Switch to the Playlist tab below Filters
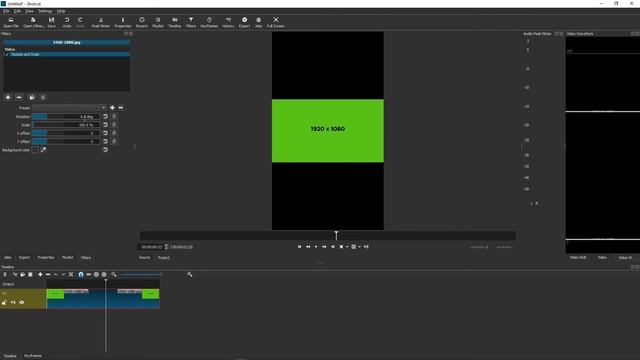The width and height of the screenshot is (640, 360). pos(67,258)
